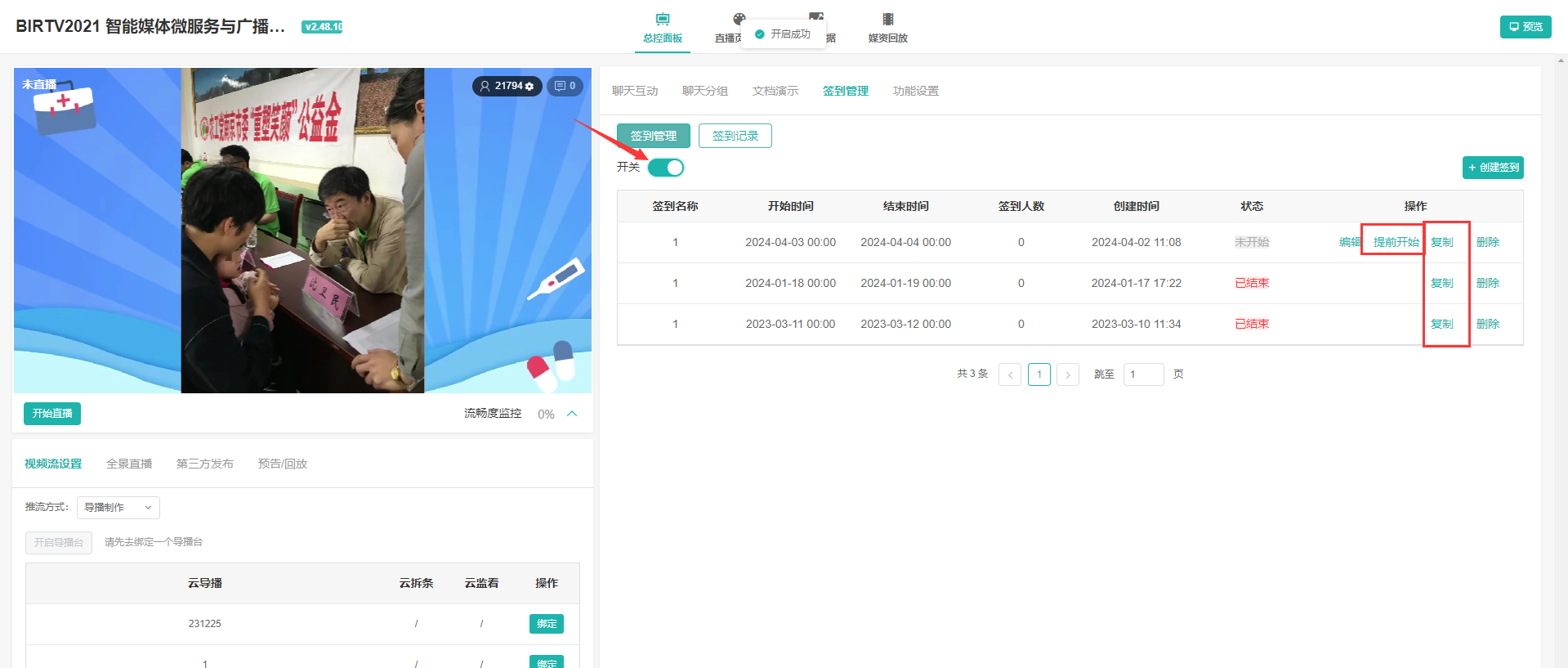This screenshot has width=1568, height=668.
Task: Click the 云拆条 column header
Action: tap(416, 583)
